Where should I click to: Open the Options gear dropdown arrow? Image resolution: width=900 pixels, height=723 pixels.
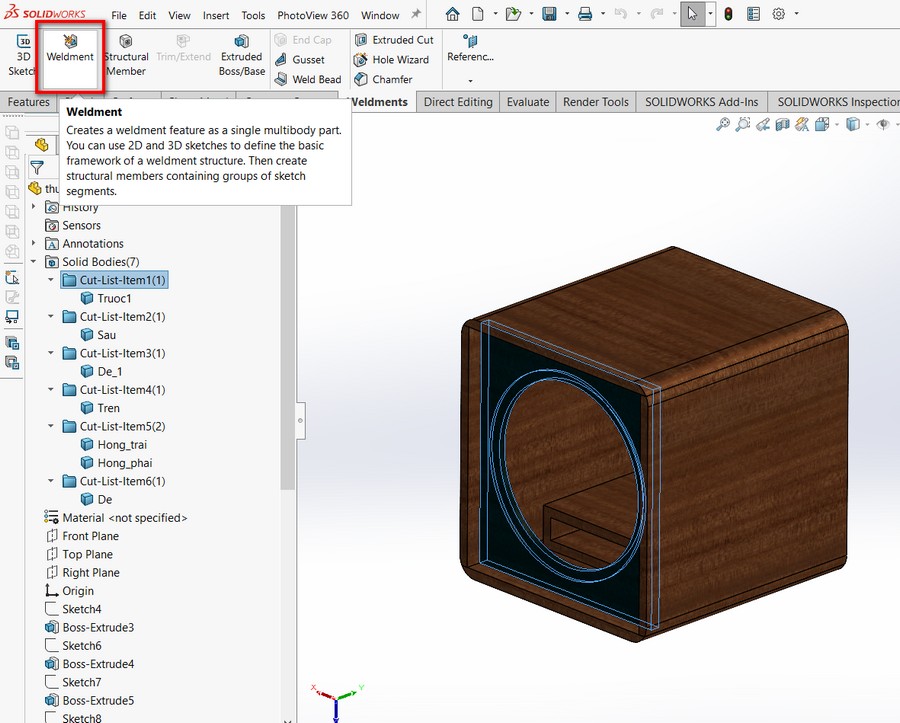point(796,14)
